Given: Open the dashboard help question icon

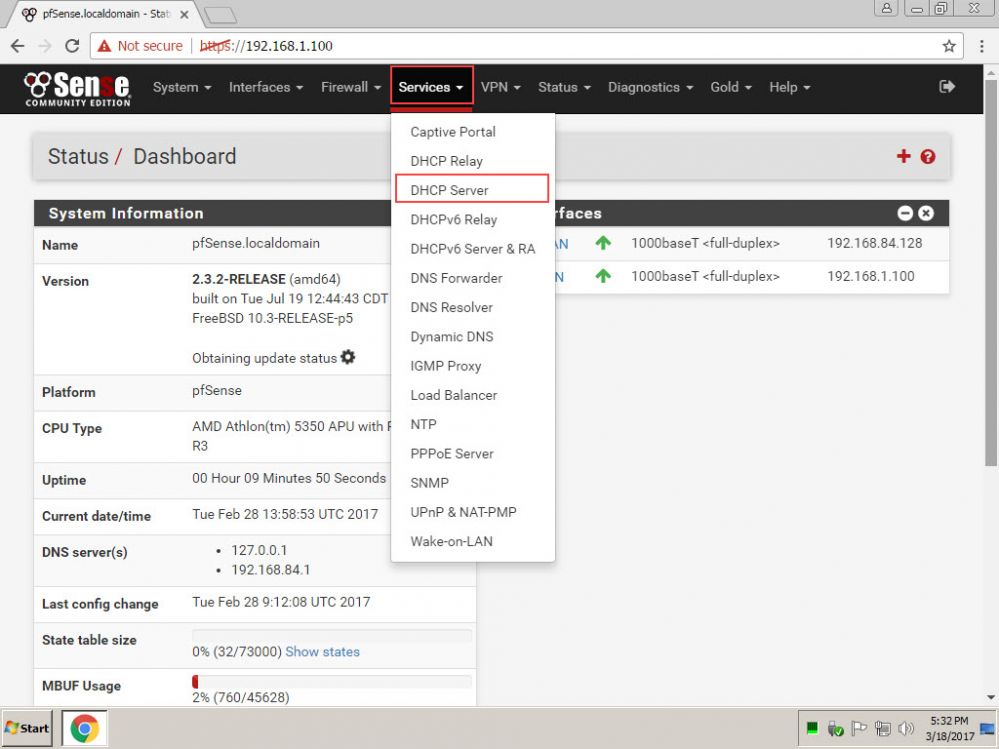Looking at the screenshot, I should tap(928, 157).
